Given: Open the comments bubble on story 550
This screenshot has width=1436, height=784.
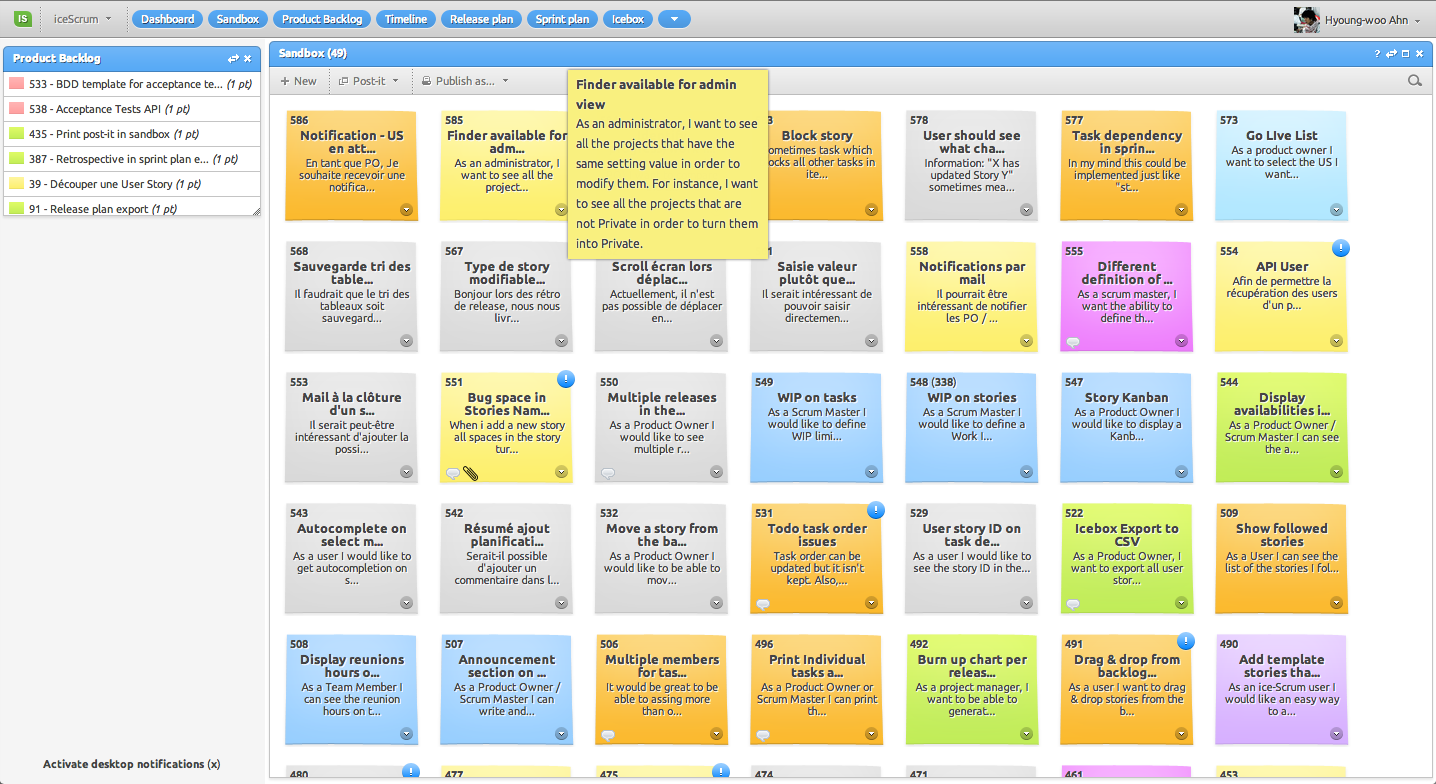Looking at the screenshot, I should click(x=608, y=473).
